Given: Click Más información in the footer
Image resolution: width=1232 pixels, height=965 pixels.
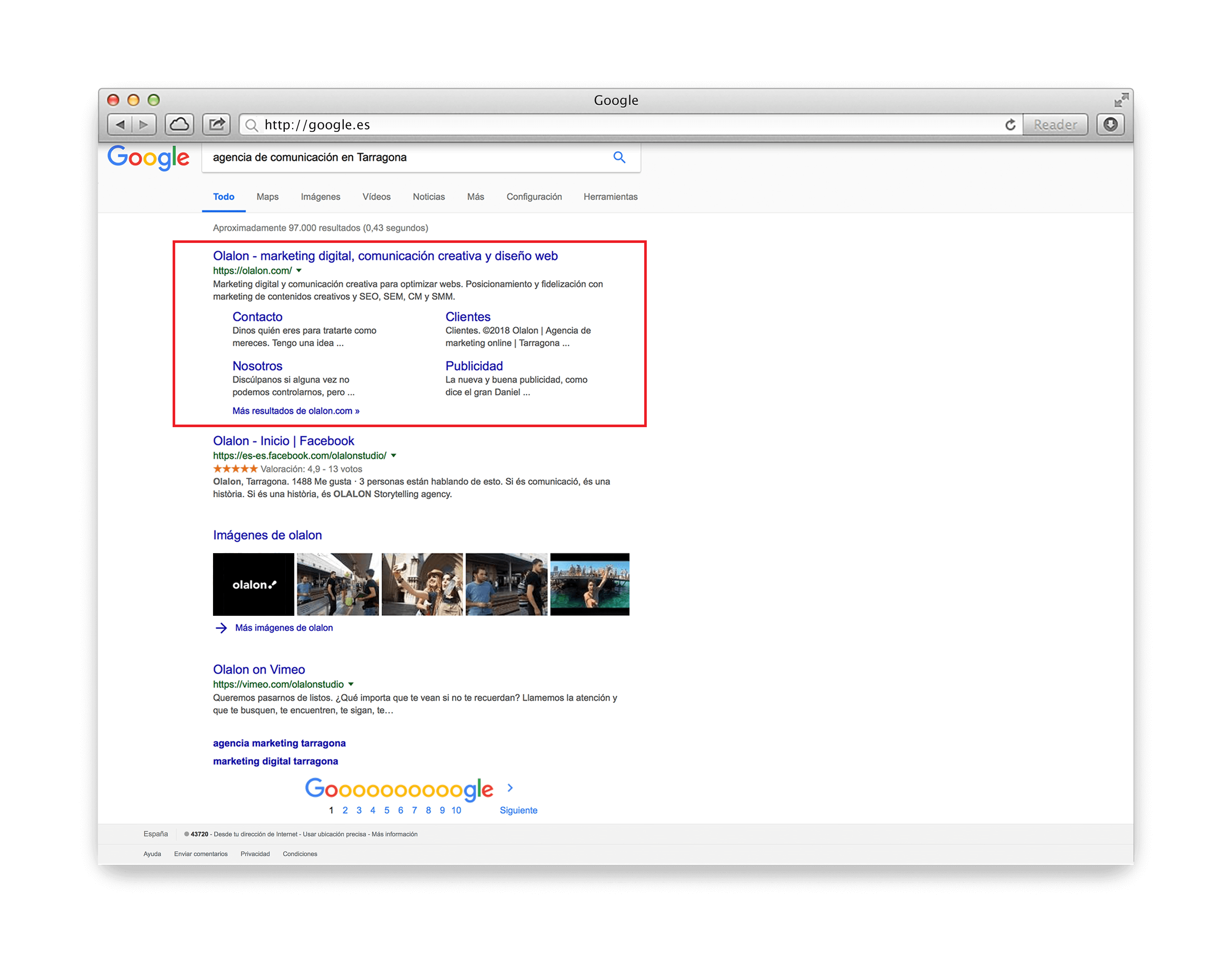Looking at the screenshot, I should tap(394, 834).
